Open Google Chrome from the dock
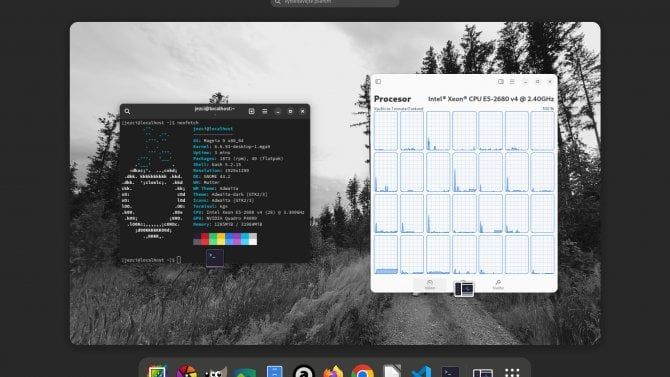 tap(362, 371)
